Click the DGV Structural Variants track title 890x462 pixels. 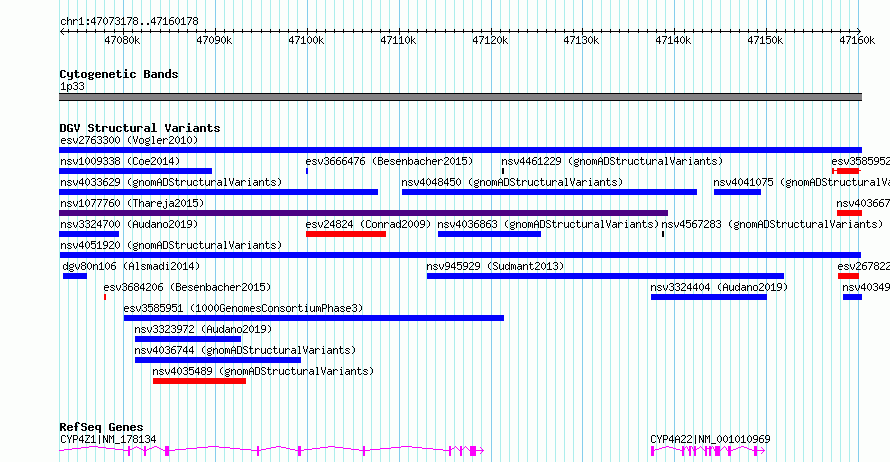click(140, 128)
